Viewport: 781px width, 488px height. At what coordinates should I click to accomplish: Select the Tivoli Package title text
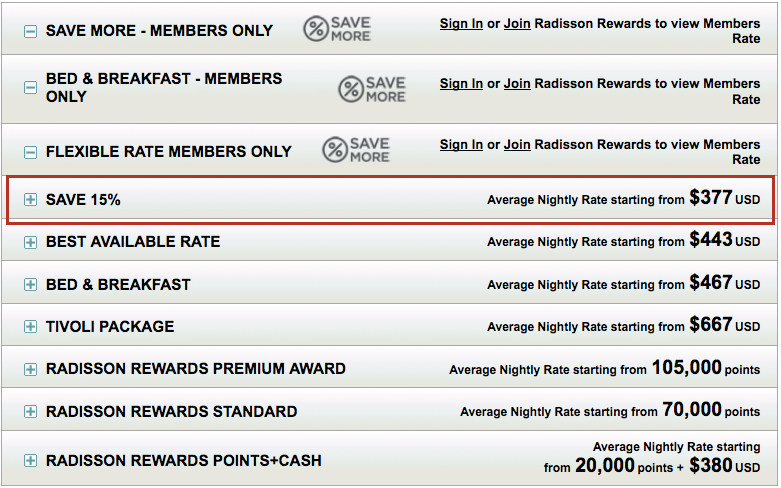110,327
